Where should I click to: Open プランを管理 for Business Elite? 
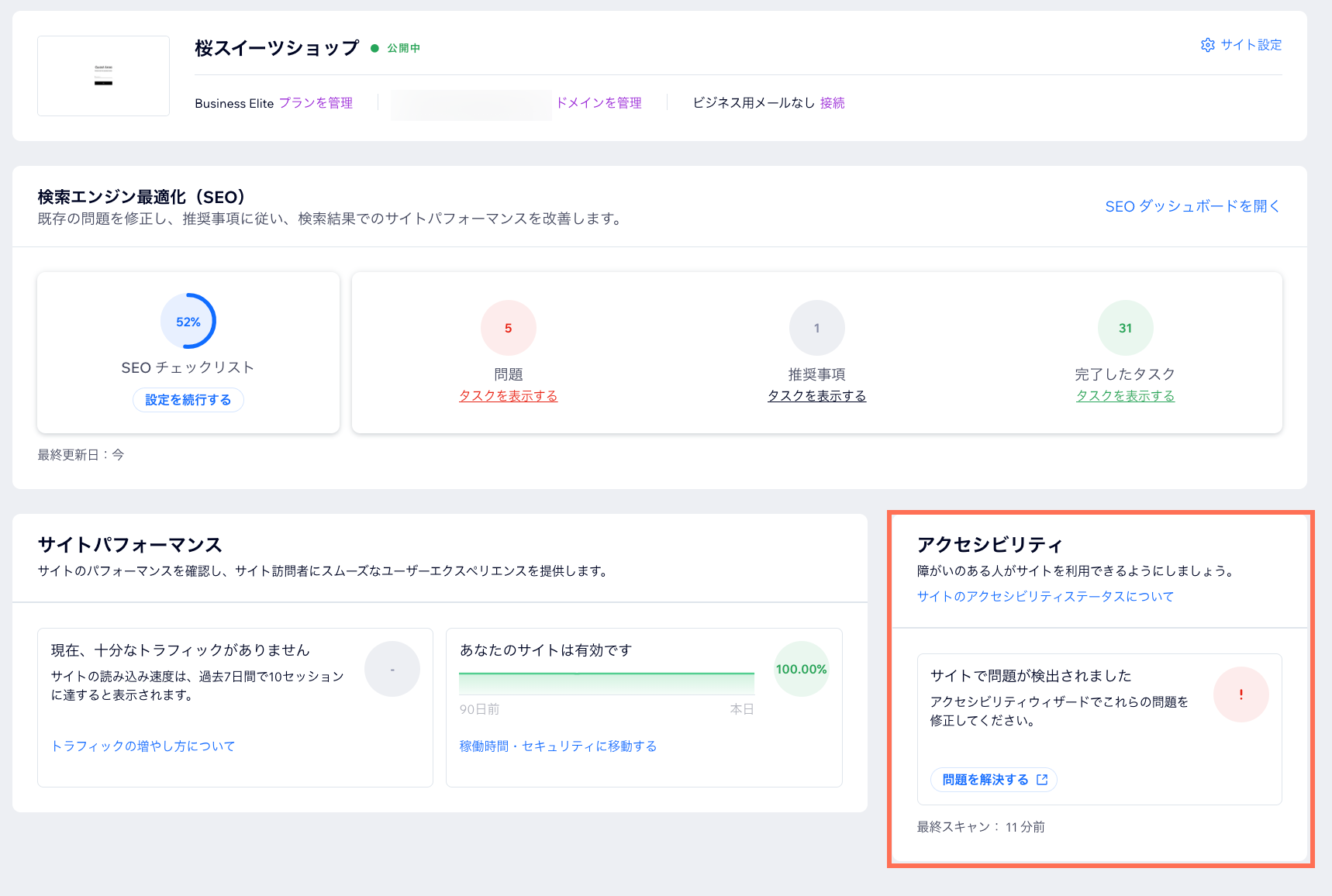tap(316, 102)
